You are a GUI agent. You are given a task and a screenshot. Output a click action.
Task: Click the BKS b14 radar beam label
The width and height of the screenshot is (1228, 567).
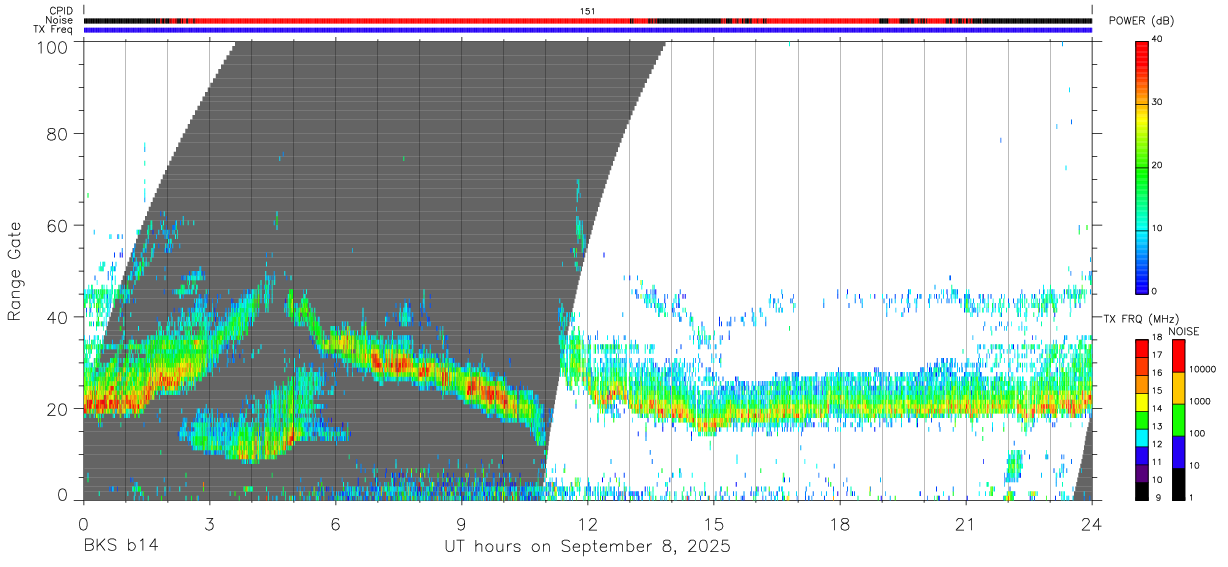120,547
